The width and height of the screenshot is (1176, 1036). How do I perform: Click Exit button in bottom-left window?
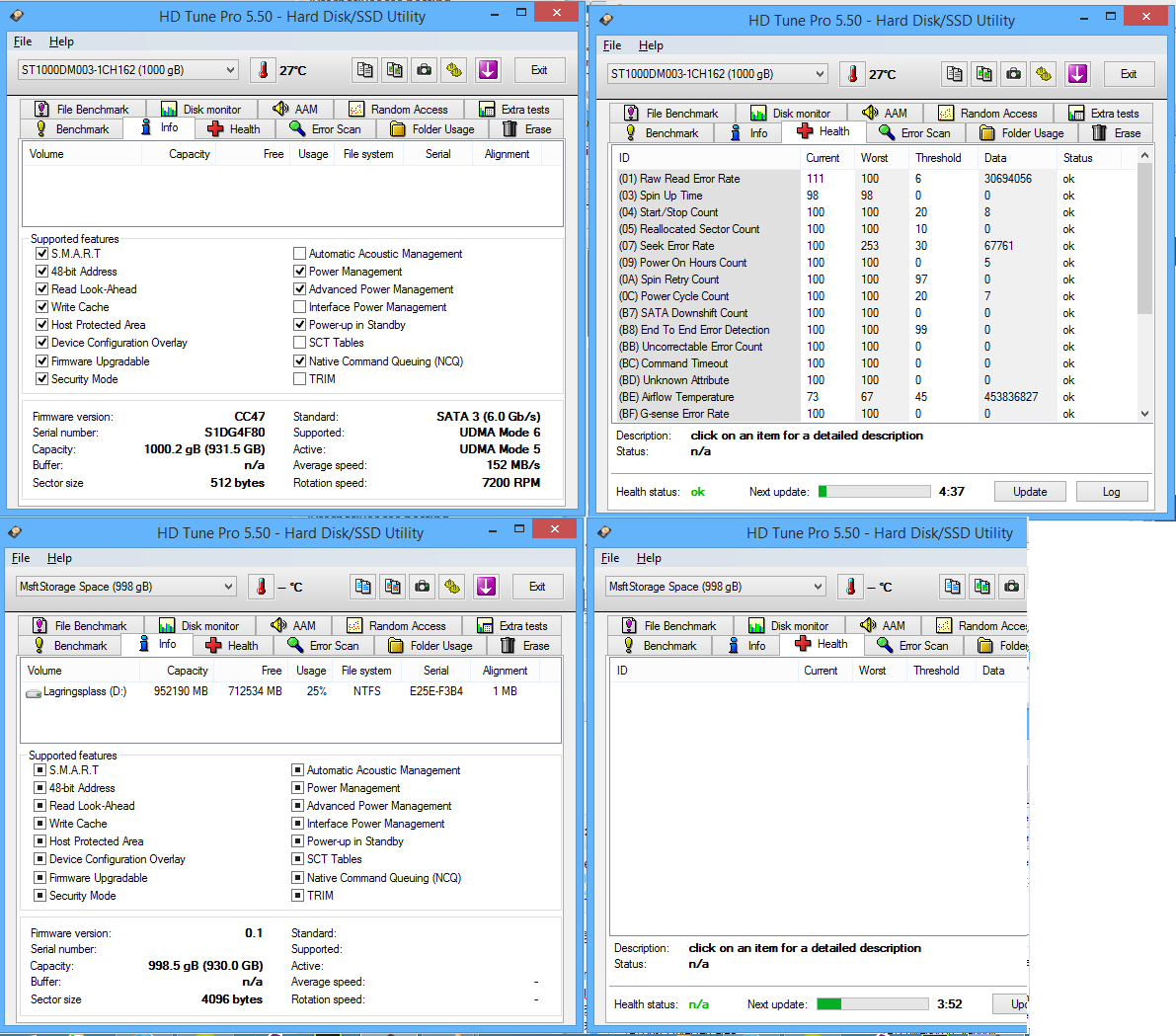pyautogui.click(x=538, y=587)
